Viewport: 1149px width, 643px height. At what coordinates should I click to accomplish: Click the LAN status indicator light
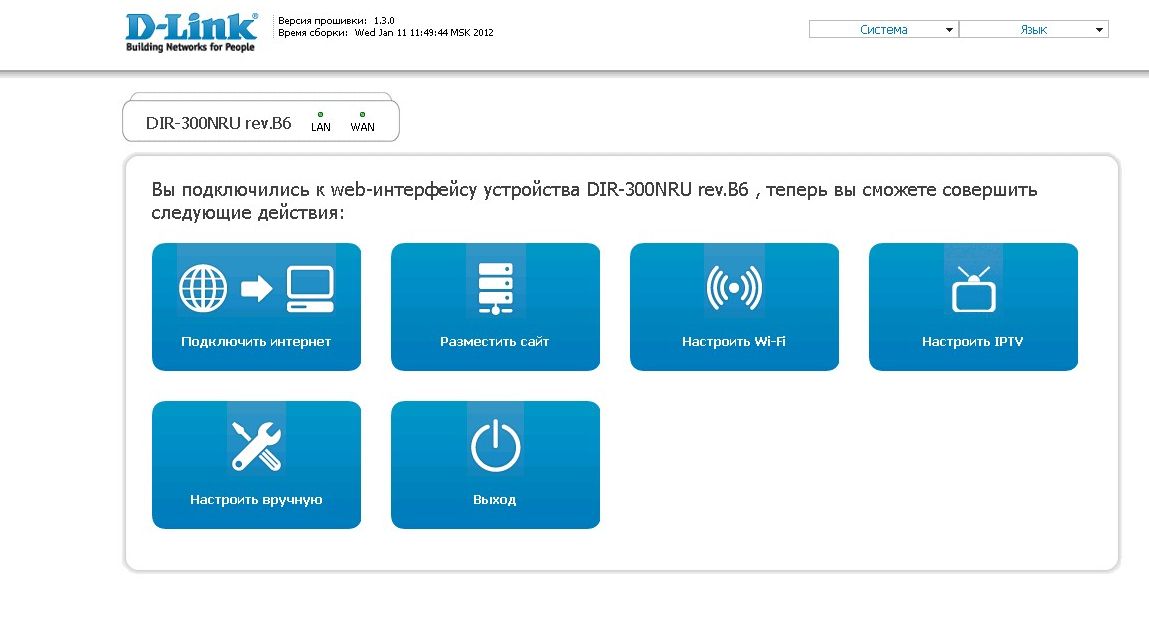pyautogui.click(x=320, y=115)
